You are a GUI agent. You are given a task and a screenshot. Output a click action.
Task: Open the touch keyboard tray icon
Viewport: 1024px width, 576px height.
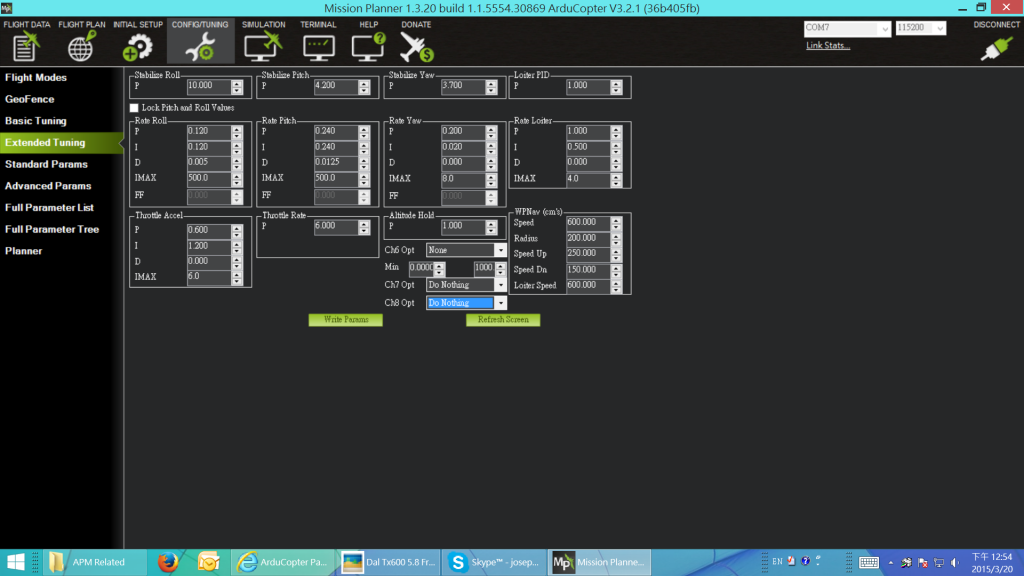[869, 562]
